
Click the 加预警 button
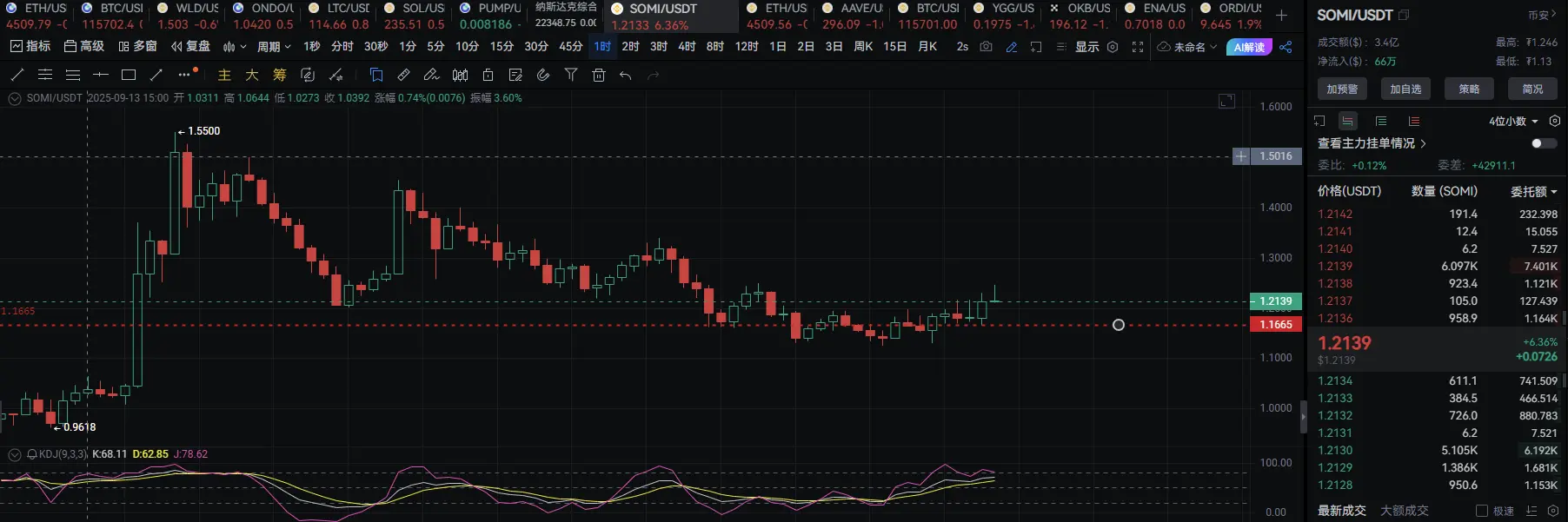coord(1342,89)
